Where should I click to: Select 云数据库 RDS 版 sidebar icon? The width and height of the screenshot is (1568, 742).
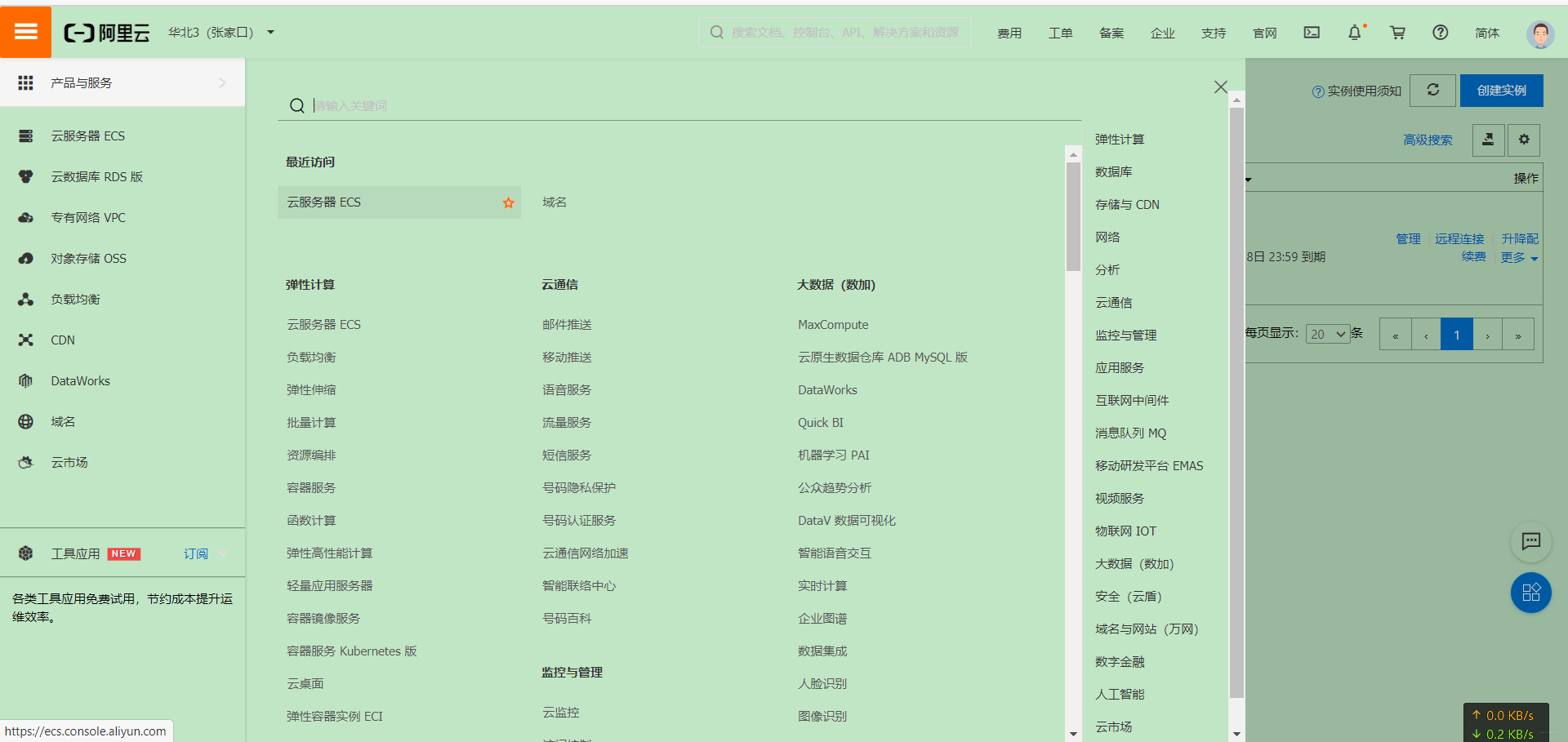tap(25, 176)
